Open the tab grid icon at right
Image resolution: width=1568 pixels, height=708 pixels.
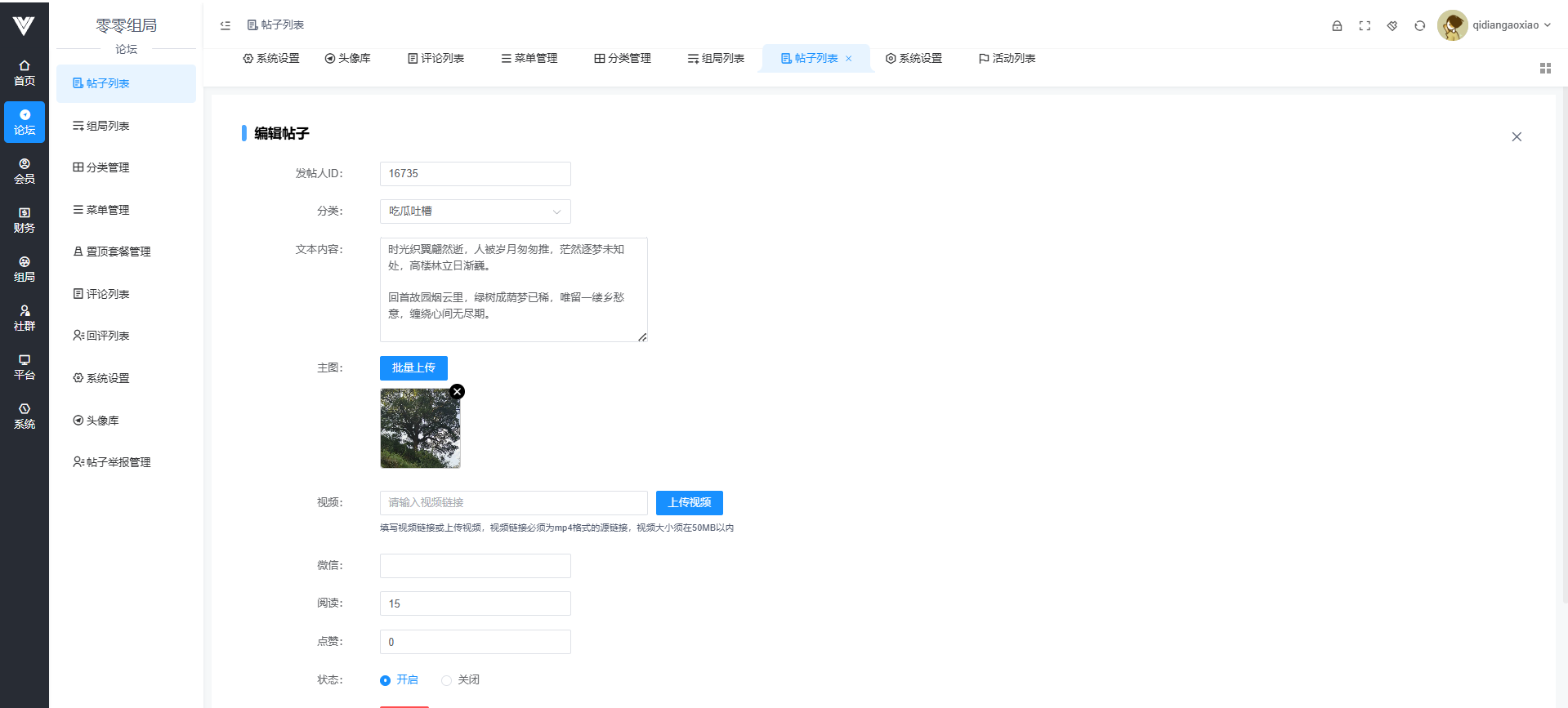1545,69
